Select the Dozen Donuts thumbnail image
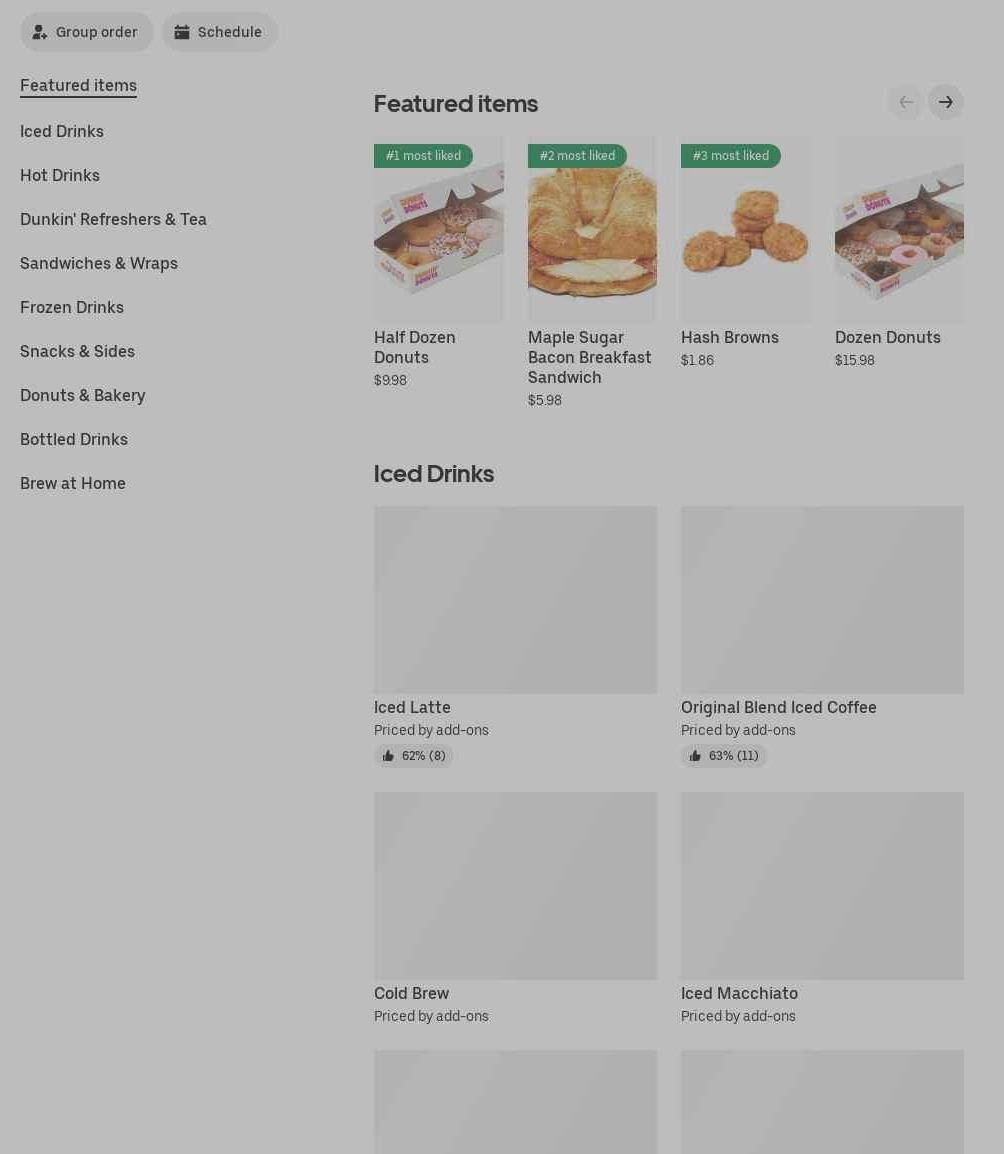The width and height of the screenshot is (1004, 1154). coord(899,230)
